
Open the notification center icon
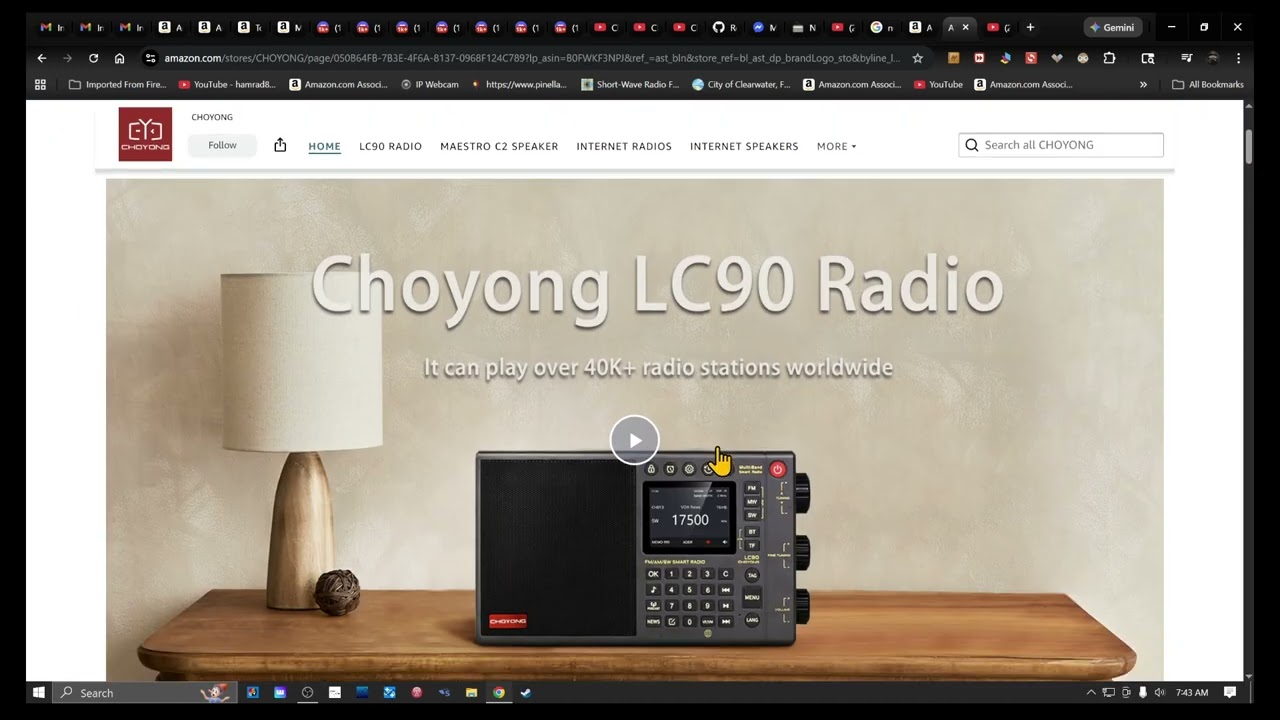coord(1230,692)
